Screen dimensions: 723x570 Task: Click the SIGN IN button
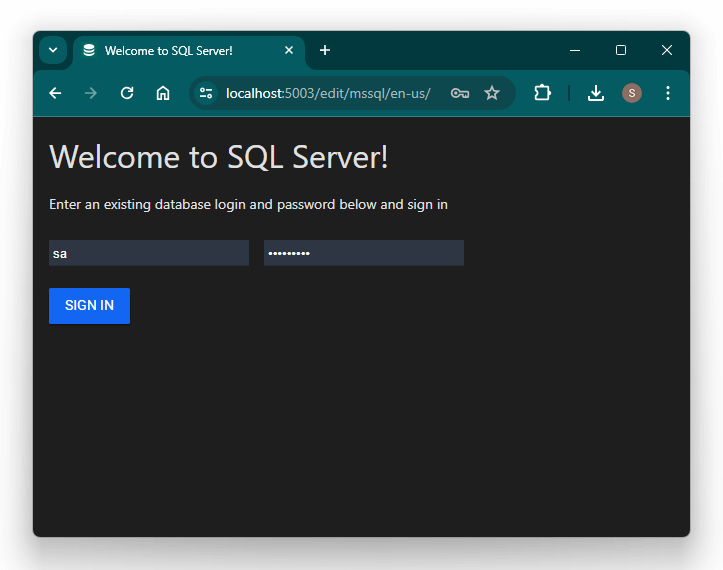[x=89, y=306]
